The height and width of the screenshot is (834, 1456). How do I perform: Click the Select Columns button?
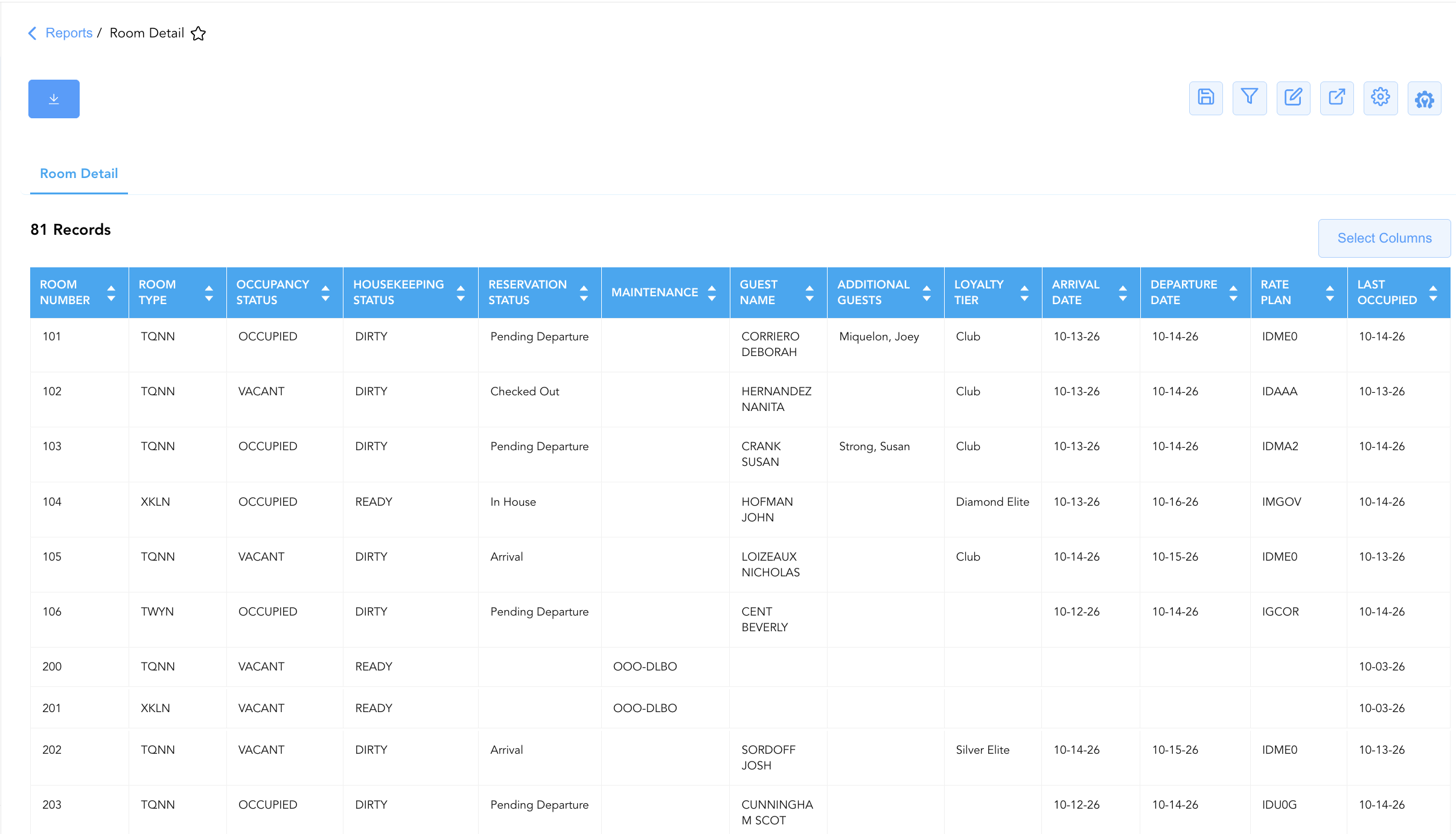tap(1384, 238)
